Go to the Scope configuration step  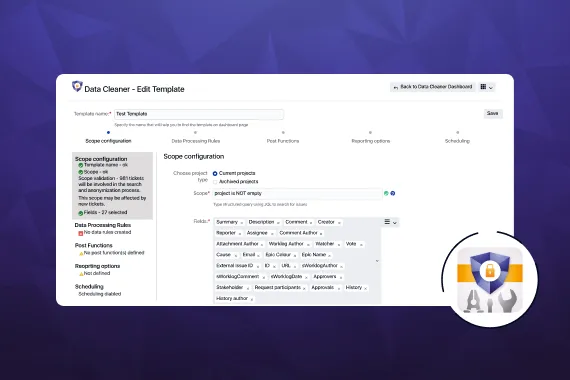point(108,141)
